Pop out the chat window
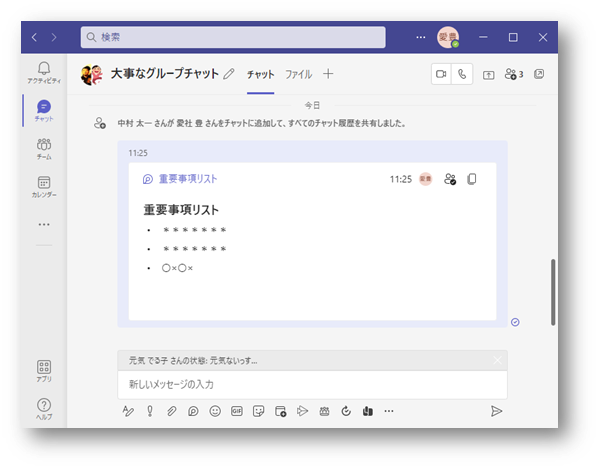Image resolution: width=600 pixels, height=470 pixels. pos(539,74)
